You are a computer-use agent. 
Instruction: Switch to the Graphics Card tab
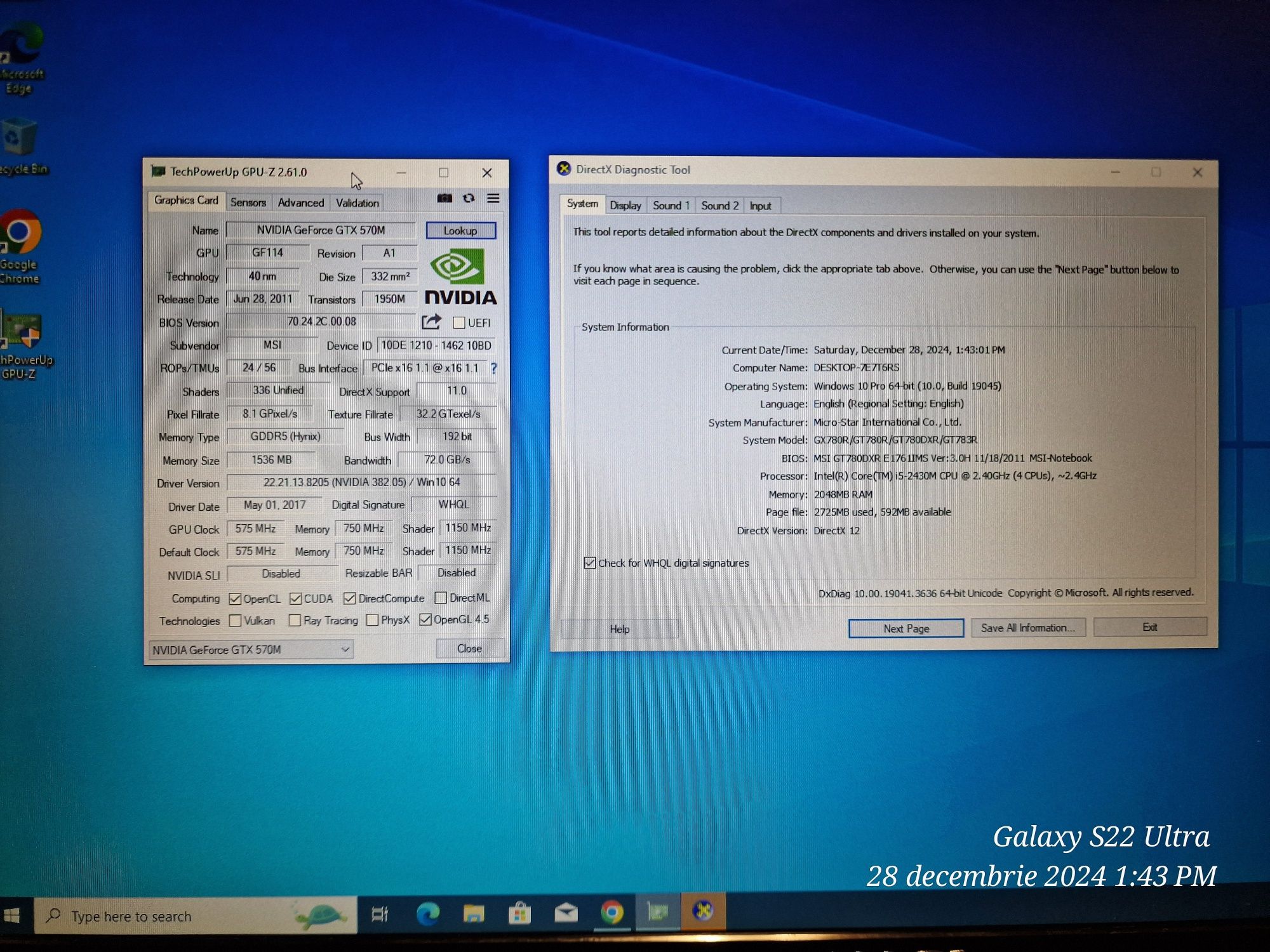tap(186, 201)
